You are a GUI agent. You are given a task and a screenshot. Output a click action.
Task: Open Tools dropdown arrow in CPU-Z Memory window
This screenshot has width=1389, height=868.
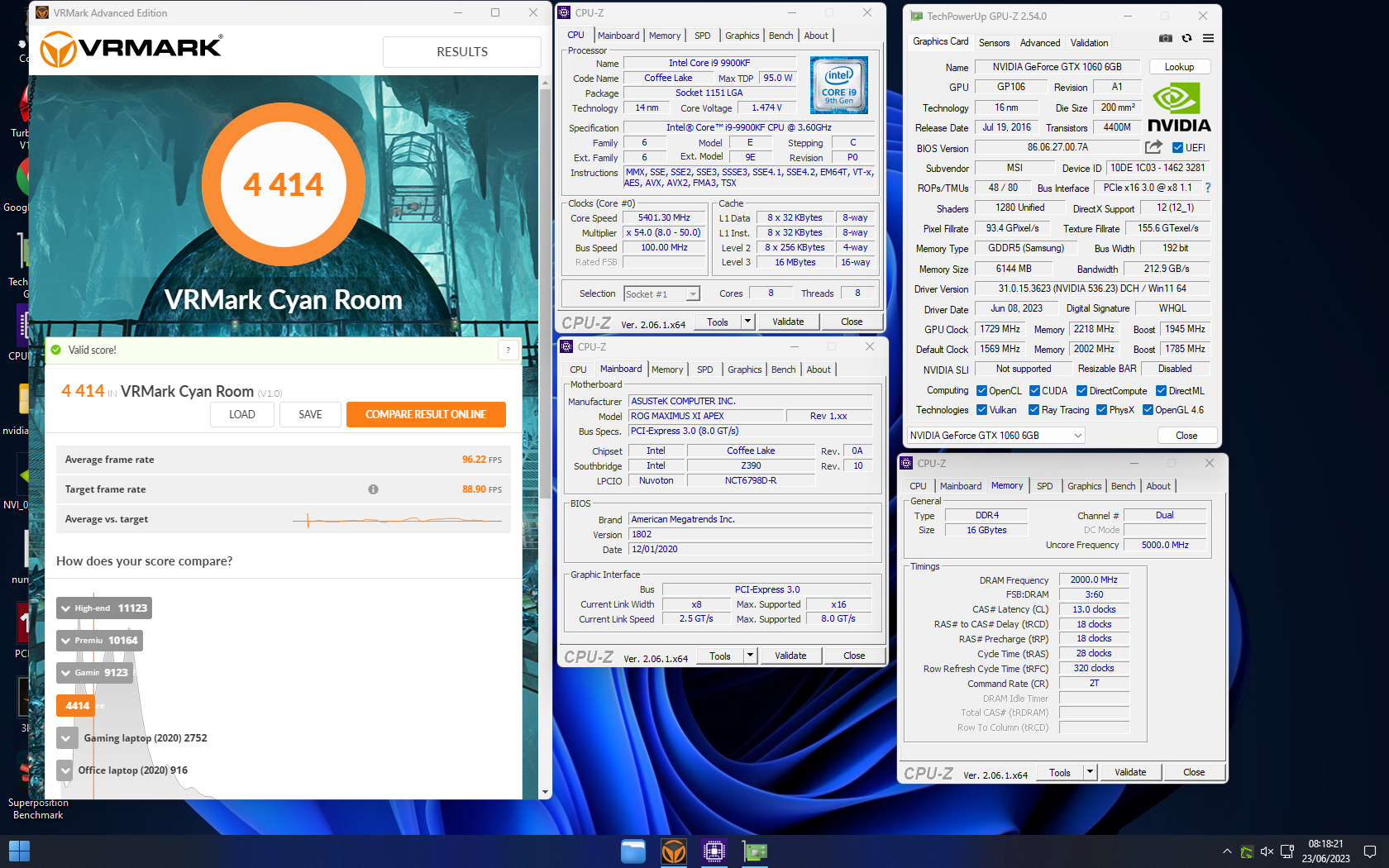click(x=1090, y=772)
